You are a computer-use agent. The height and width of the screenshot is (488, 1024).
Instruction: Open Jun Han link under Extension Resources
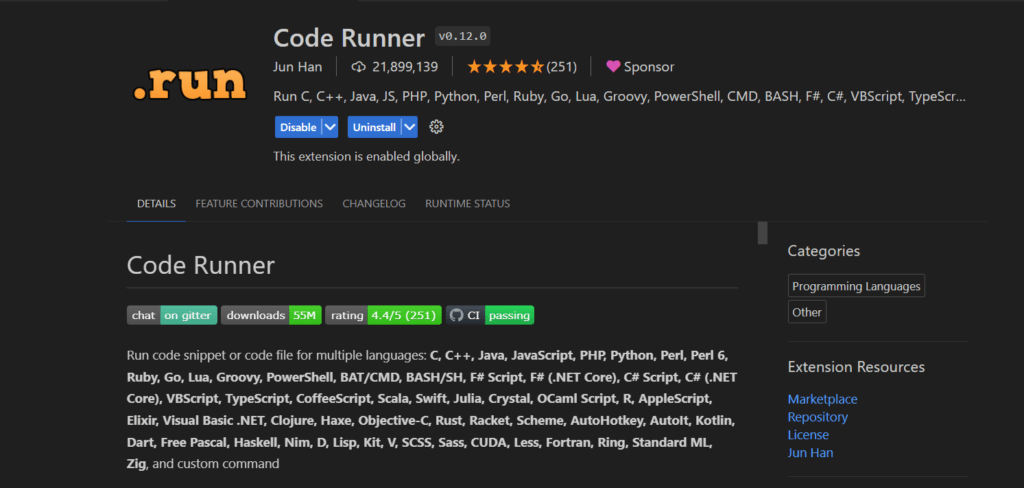pyautogui.click(x=810, y=452)
